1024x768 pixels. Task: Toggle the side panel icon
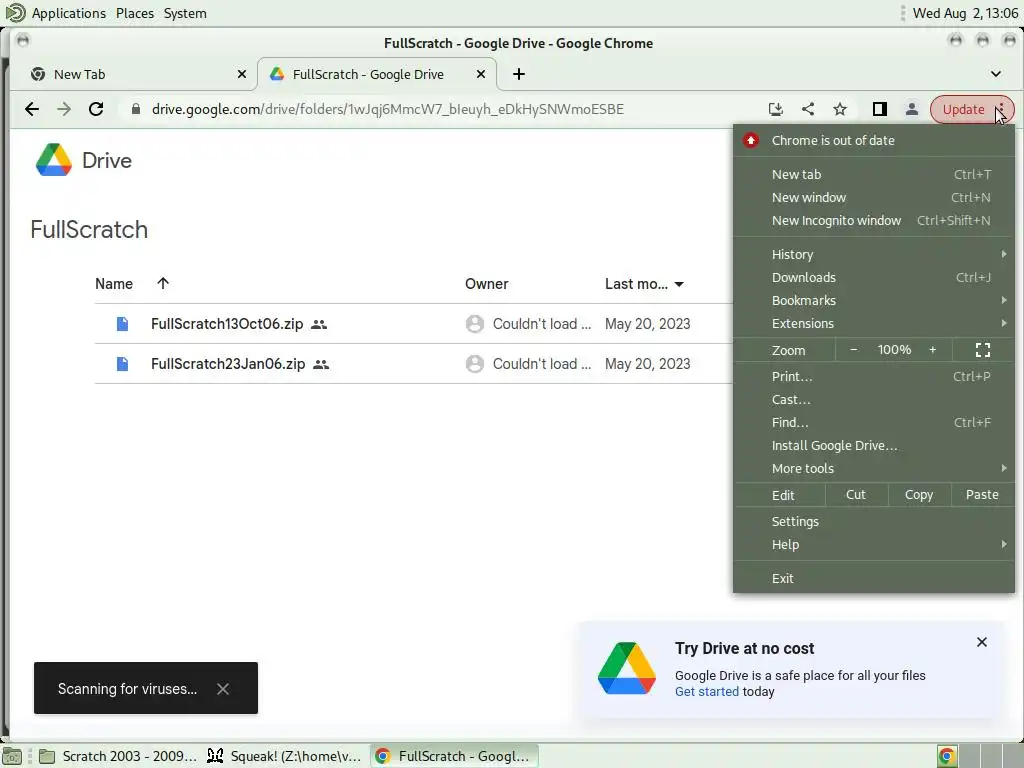click(880, 109)
